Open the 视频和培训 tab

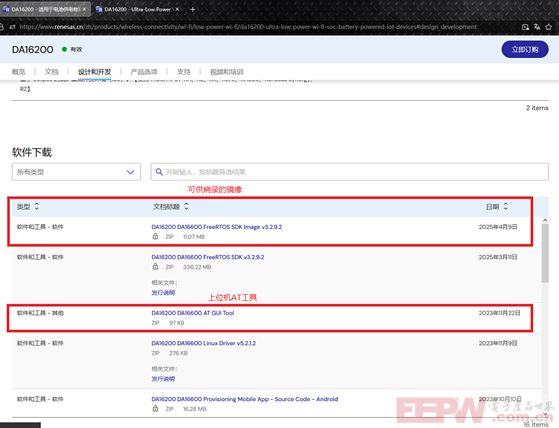pyautogui.click(x=227, y=72)
